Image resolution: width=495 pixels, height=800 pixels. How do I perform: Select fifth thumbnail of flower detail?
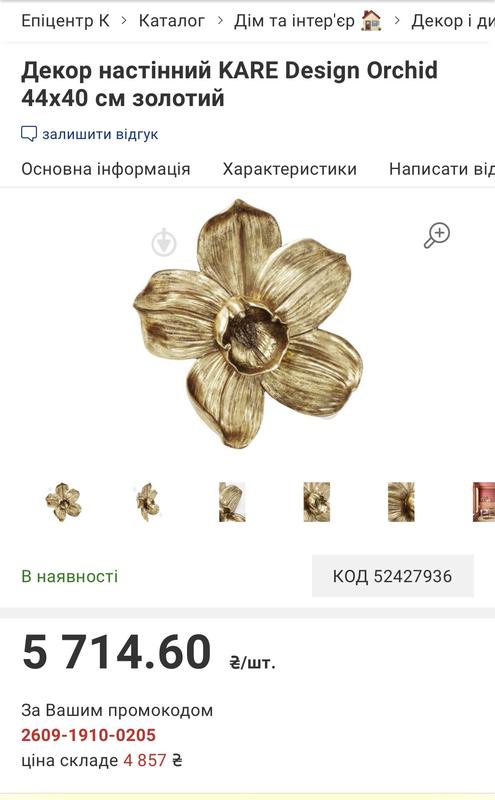tap(401, 502)
